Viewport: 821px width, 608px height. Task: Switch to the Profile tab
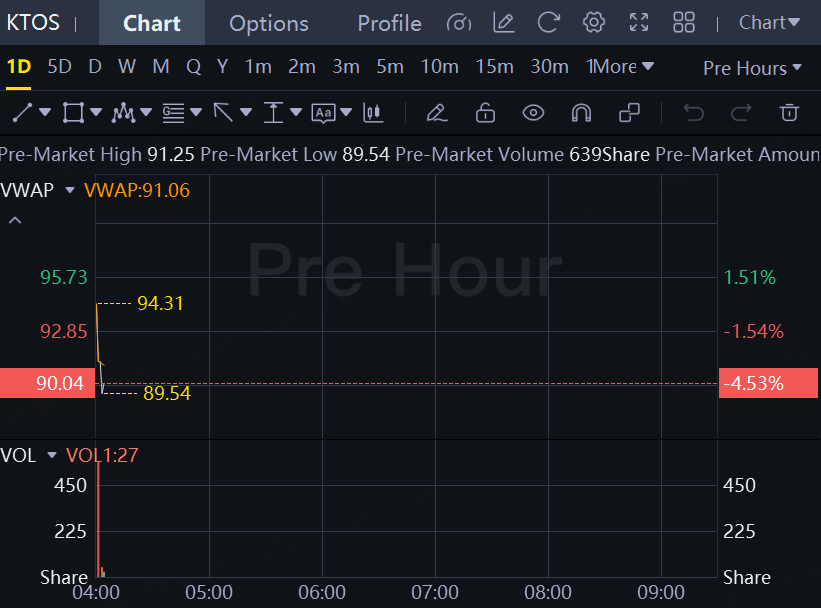click(x=389, y=23)
